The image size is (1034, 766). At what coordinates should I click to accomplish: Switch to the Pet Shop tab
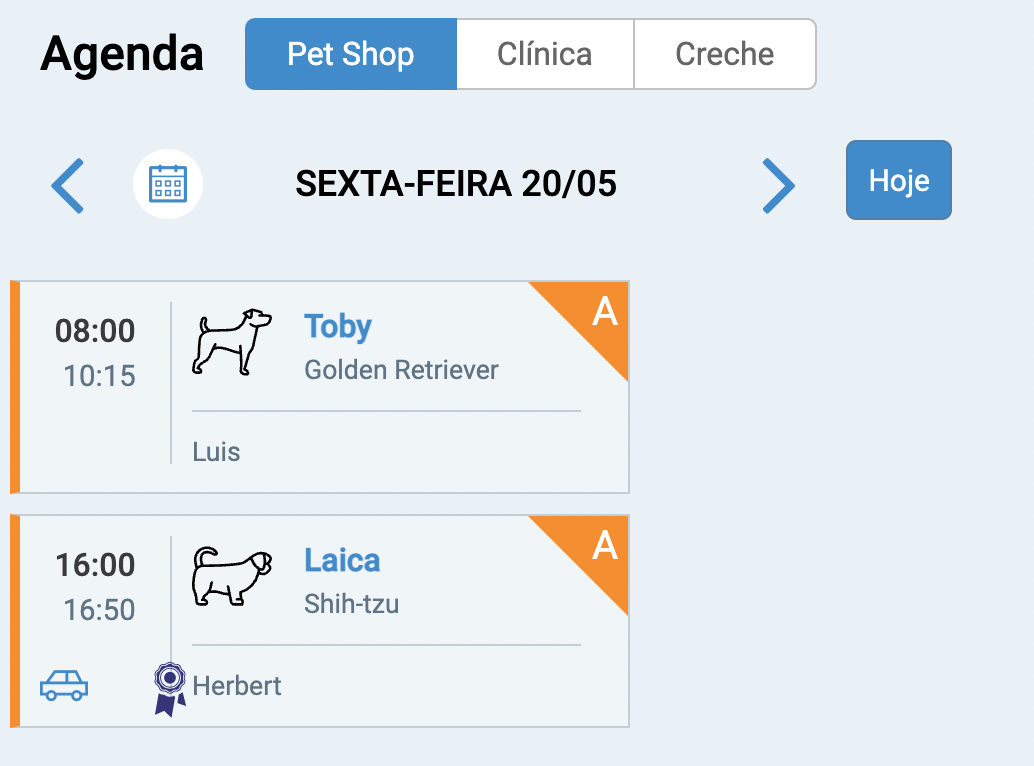[x=351, y=54]
